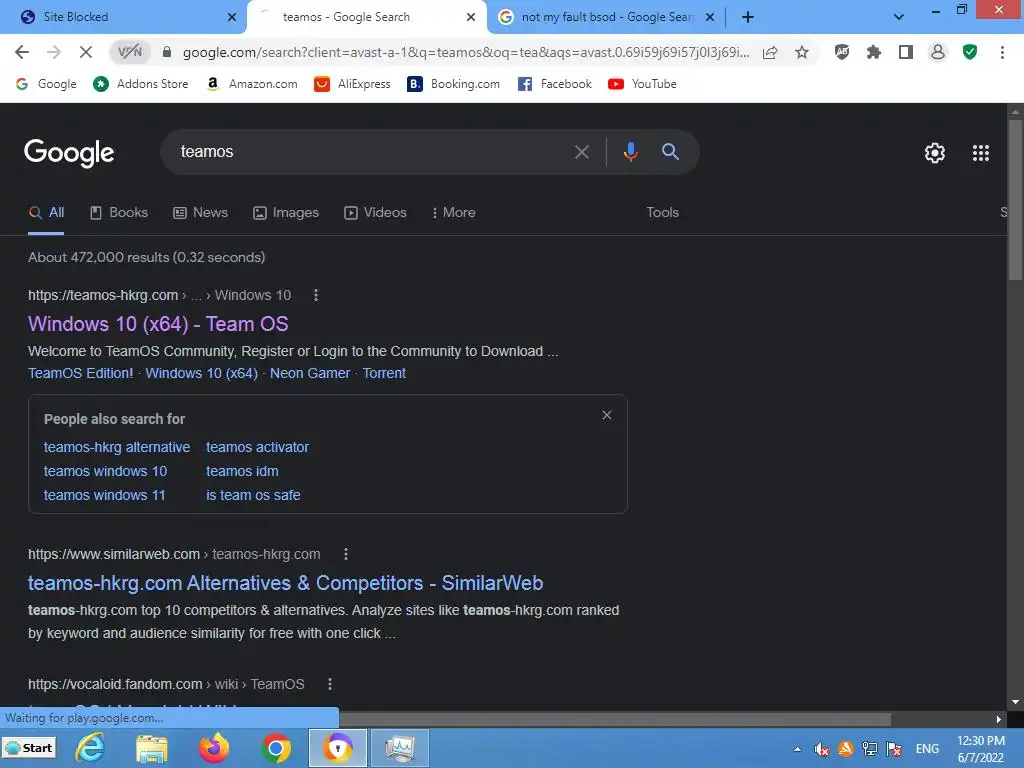The width and height of the screenshot is (1024, 768).
Task: Open options for the similarweb.com result
Action: pyautogui.click(x=346, y=554)
